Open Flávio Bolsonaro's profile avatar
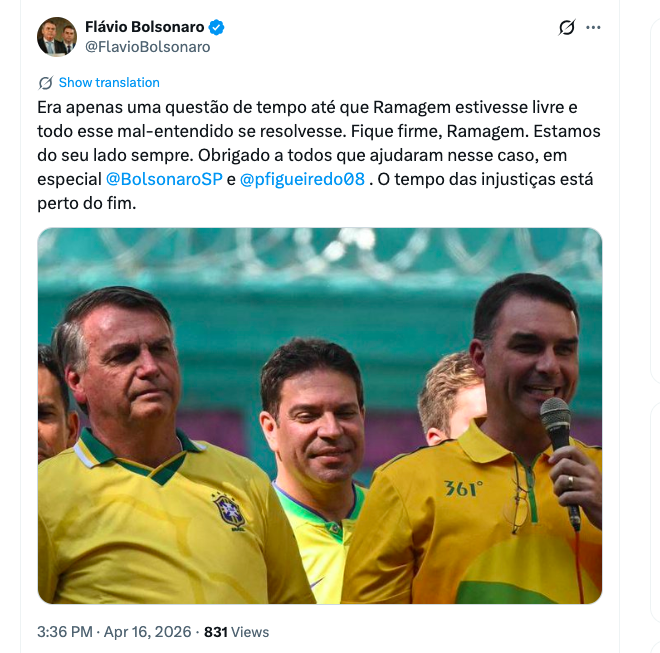The image size is (660, 653). click(x=57, y=37)
